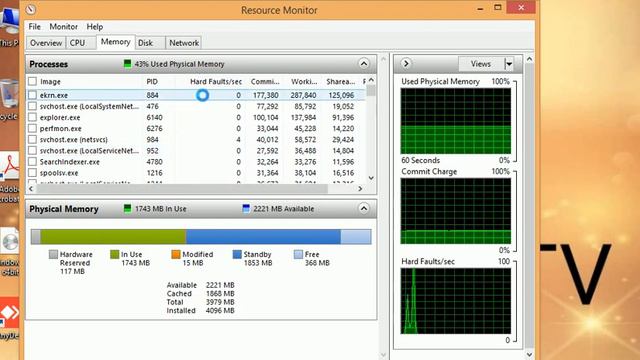
Task: Click process list scroll up arrow
Action: pos(371,80)
